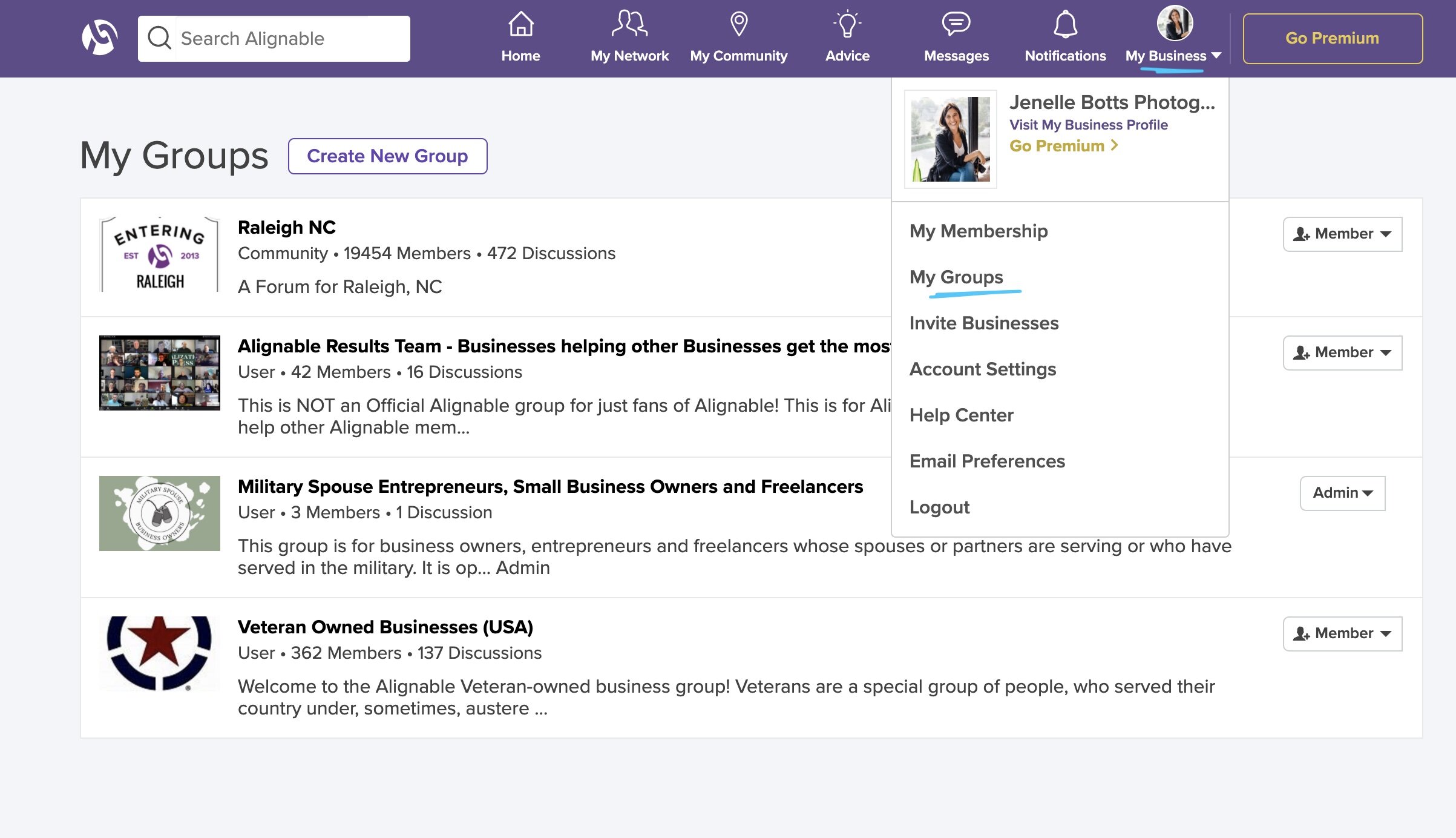Click My Community nav label

click(739, 56)
